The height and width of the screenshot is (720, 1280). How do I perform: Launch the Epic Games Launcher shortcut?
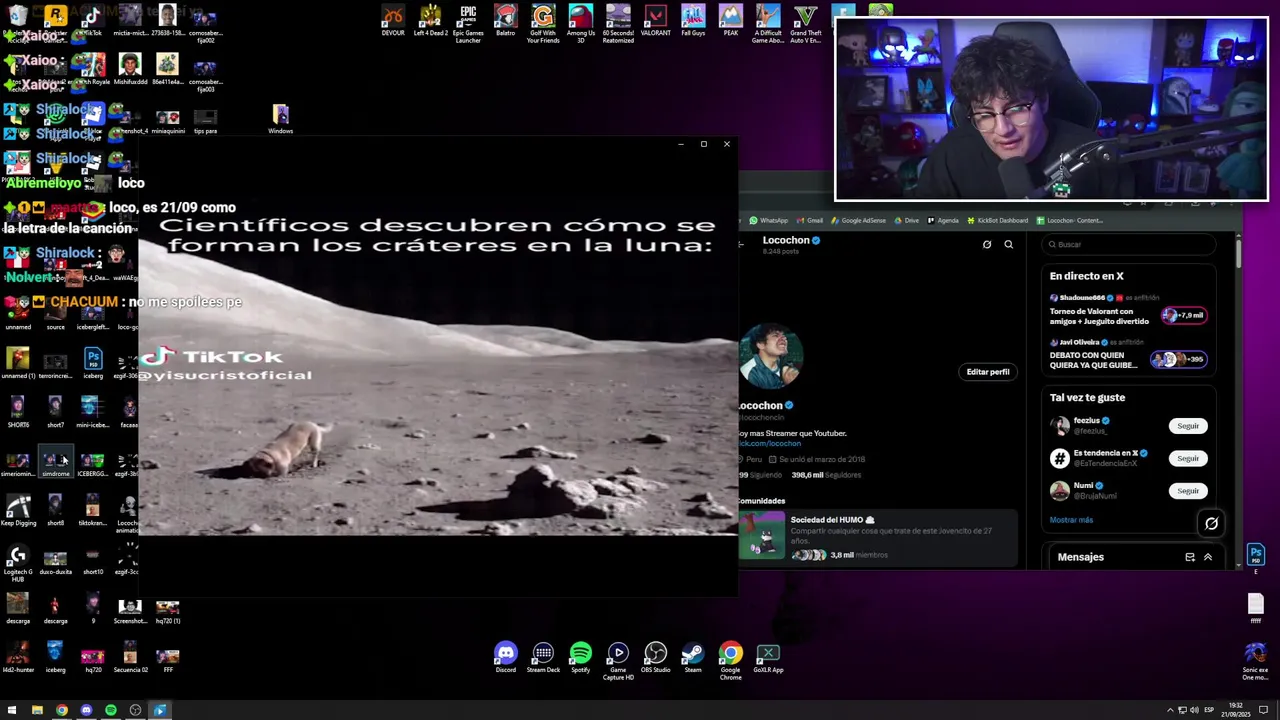click(468, 24)
